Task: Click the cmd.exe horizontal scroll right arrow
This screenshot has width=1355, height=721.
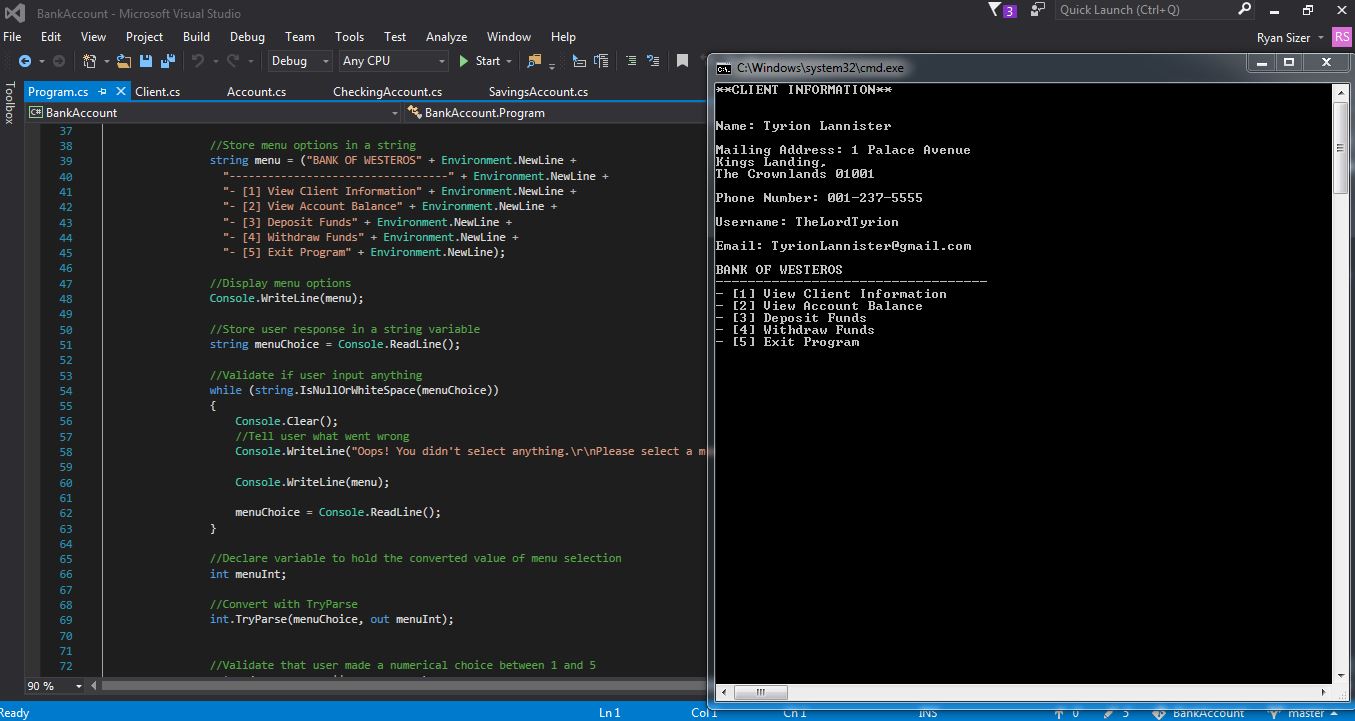Action: coord(1325,692)
